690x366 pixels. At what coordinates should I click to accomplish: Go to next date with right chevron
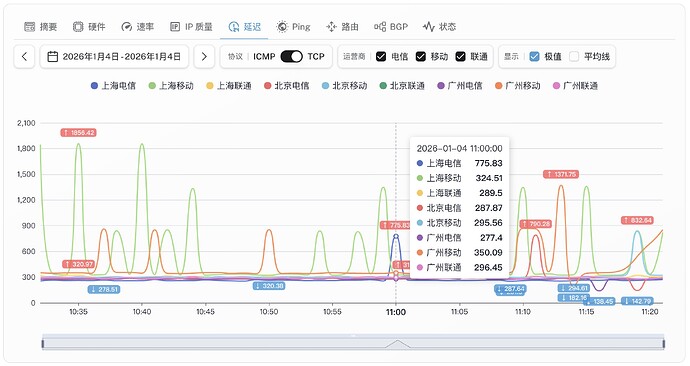[x=204, y=56]
